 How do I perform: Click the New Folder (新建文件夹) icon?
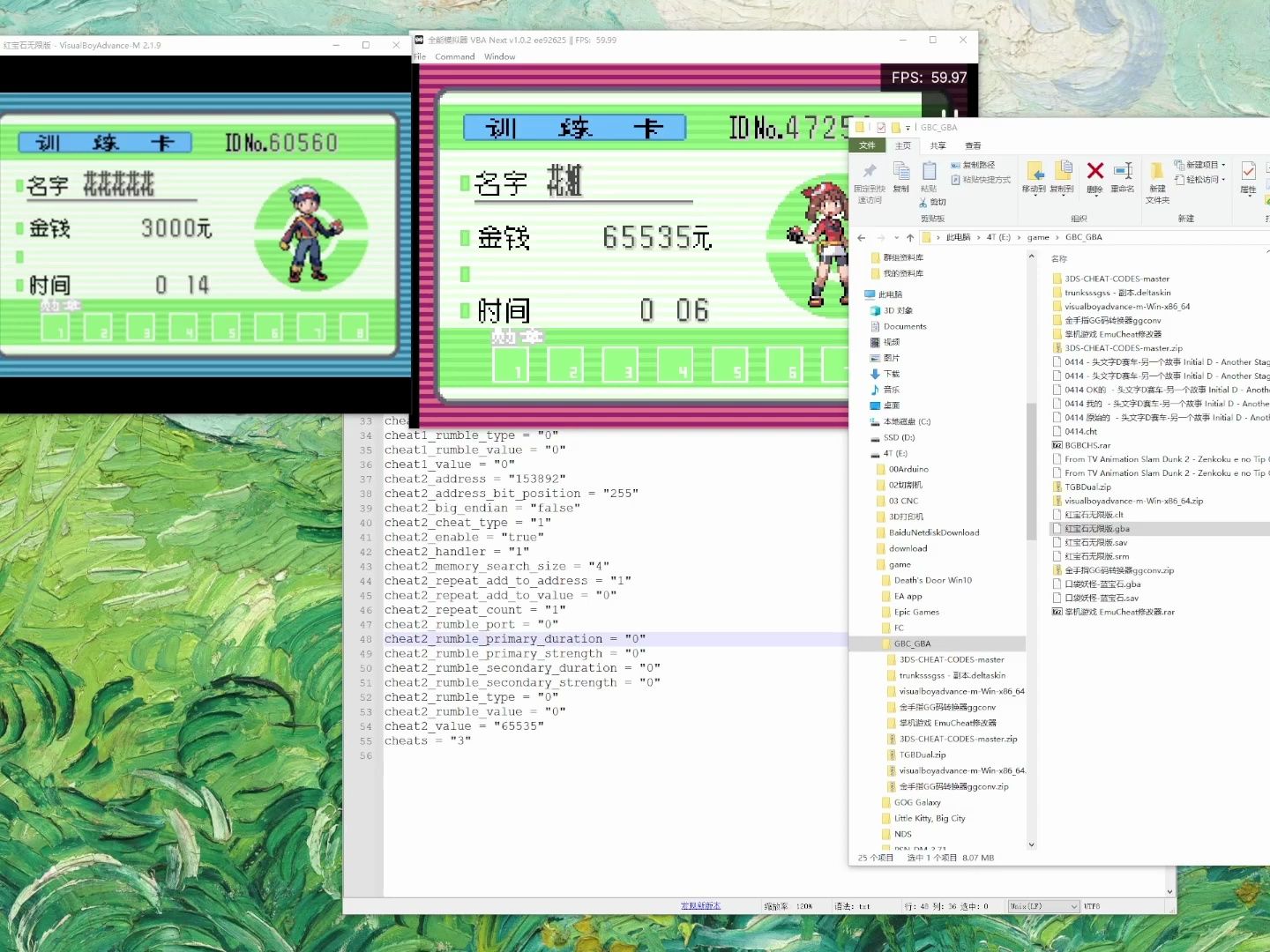tap(1156, 171)
